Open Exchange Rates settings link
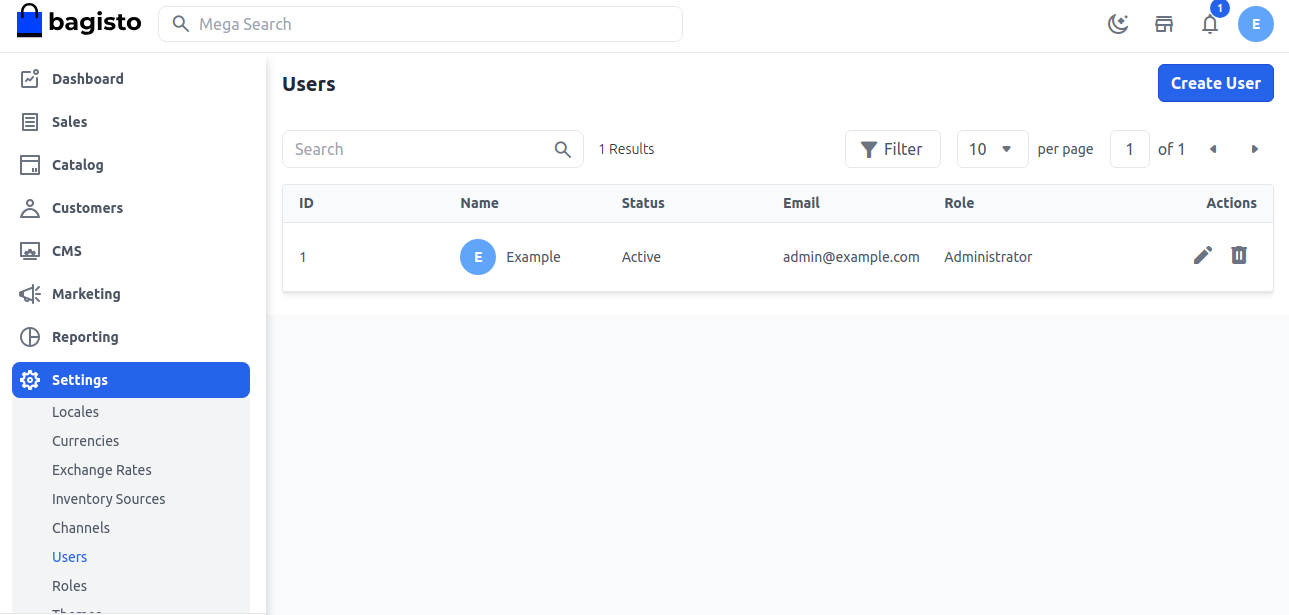 click(101, 470)
